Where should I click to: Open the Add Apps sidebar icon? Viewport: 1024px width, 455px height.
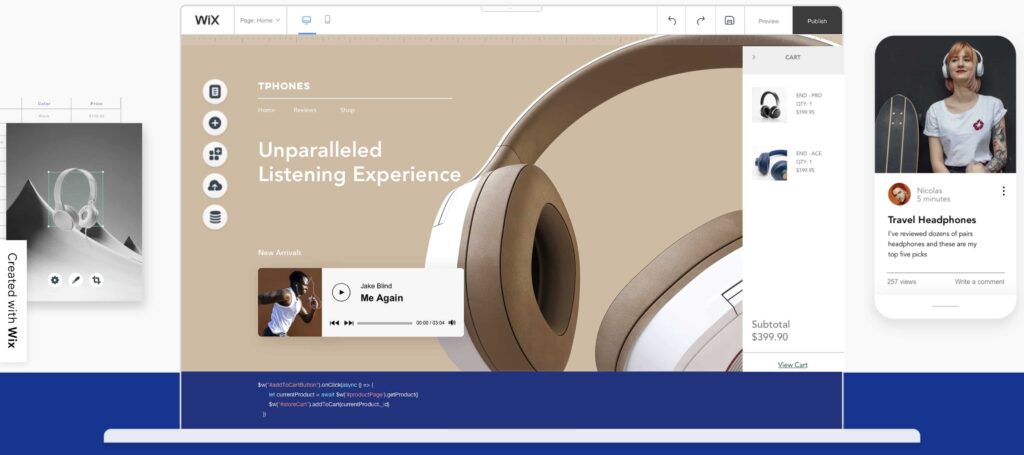[x=215, y=154]
